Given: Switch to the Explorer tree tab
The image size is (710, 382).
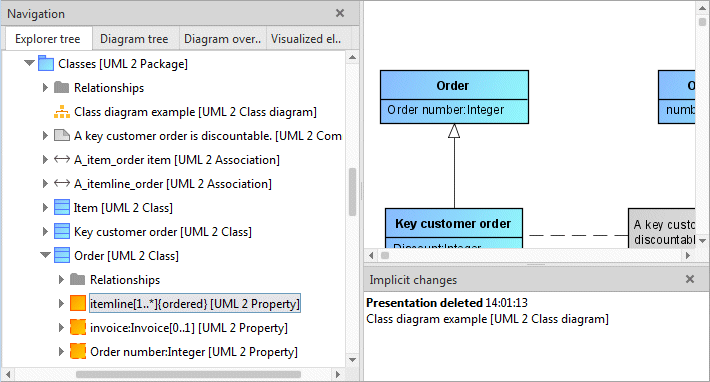Looking at the screenshot, I should (48, 38).
